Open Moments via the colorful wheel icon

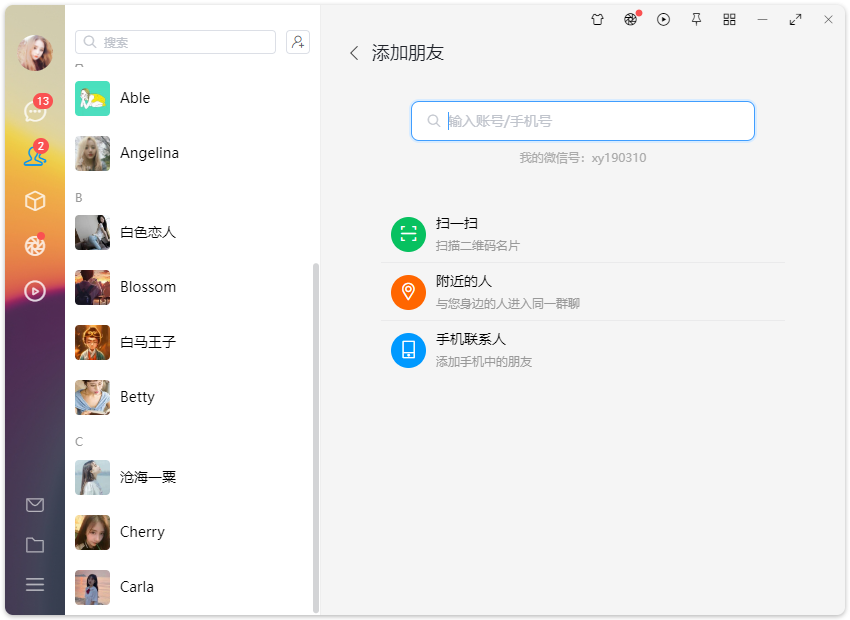(x=35, y=245)
